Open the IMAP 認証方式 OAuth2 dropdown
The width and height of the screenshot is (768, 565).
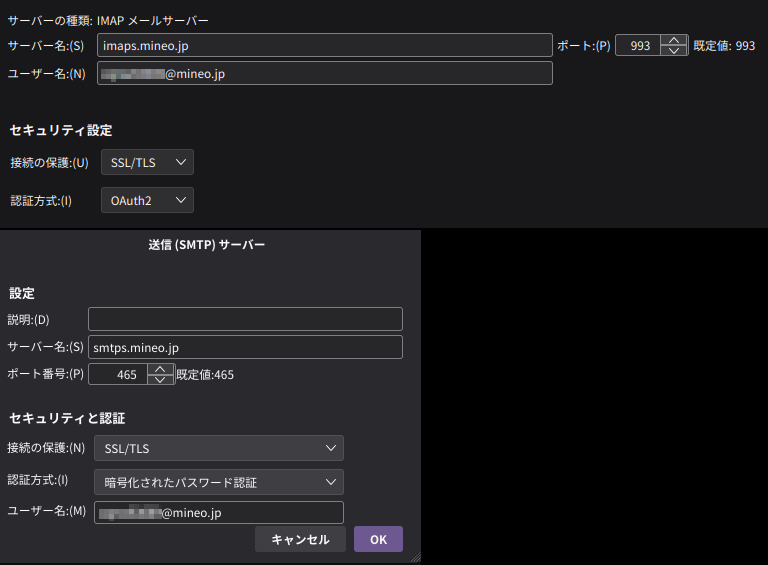click(147, 200)
